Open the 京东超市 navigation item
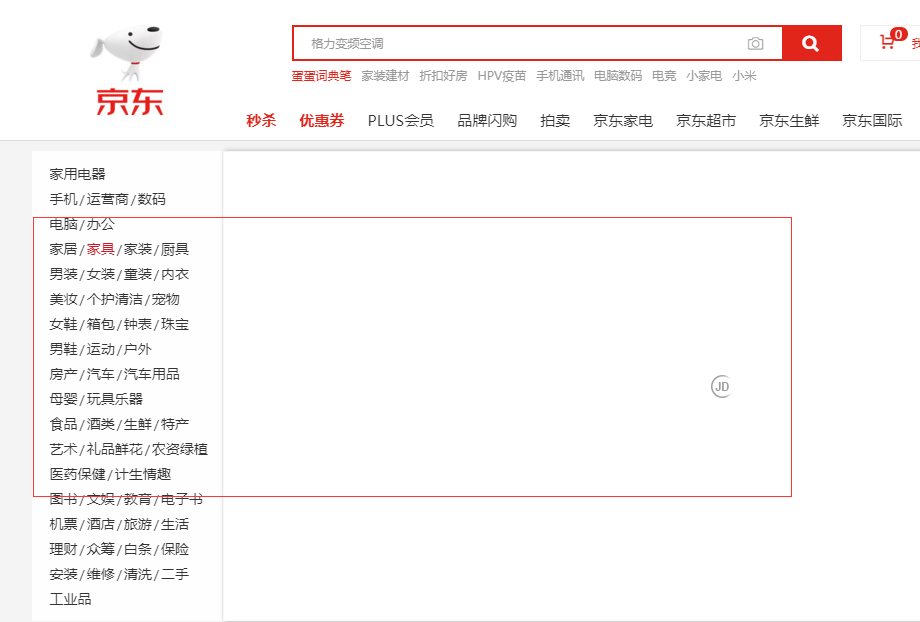The width and height of the screenshot is (920, 622). pyautogui.click(x=706, y=120)
